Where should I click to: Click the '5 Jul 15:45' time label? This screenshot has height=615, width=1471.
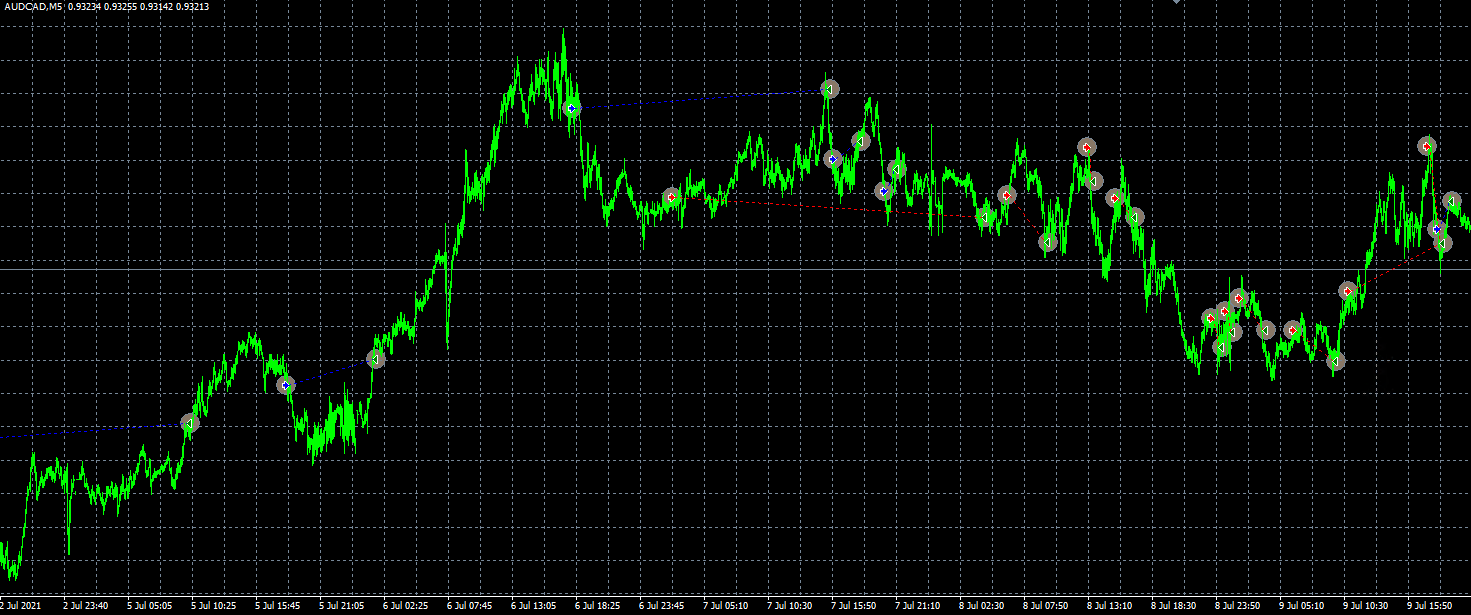(277, 605)
